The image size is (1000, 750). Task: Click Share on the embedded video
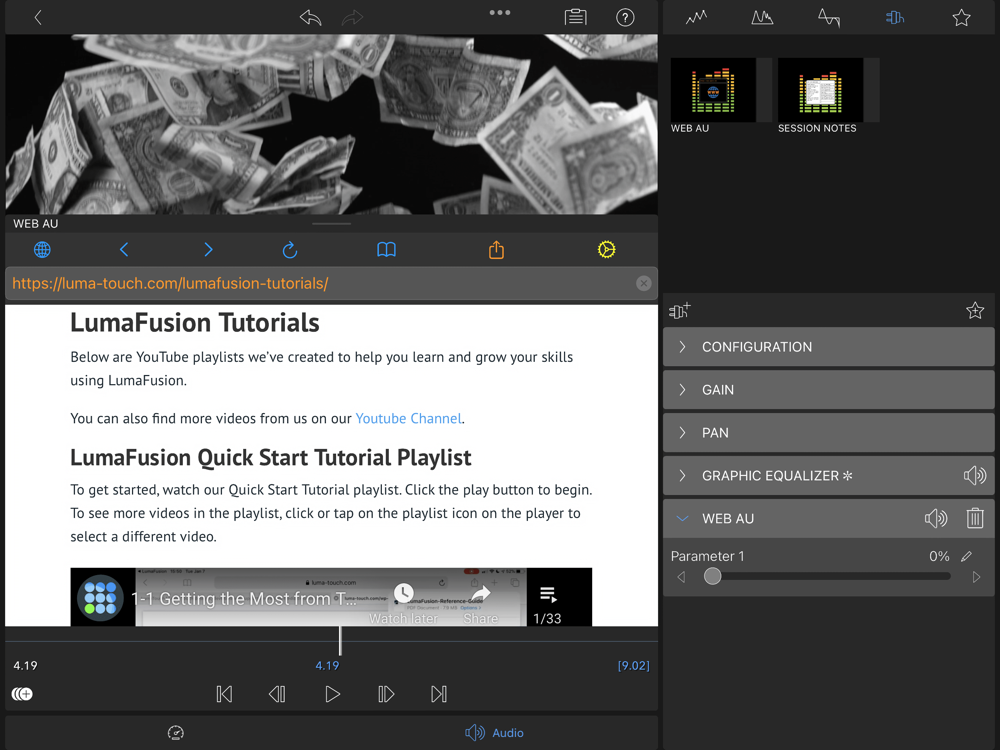481,604
